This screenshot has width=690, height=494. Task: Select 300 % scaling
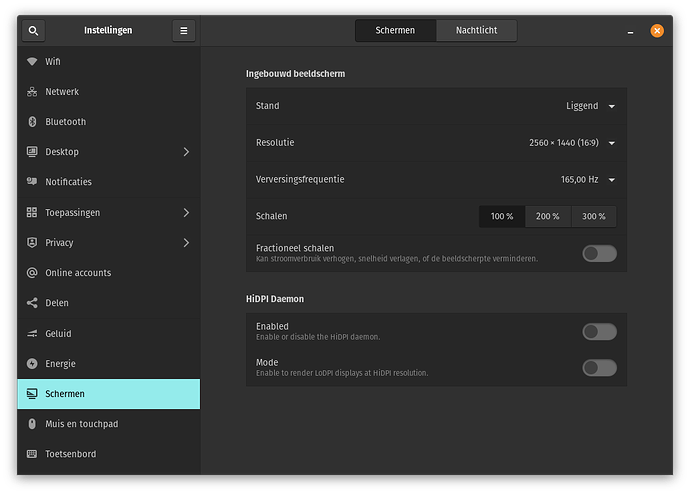[594, 216]
